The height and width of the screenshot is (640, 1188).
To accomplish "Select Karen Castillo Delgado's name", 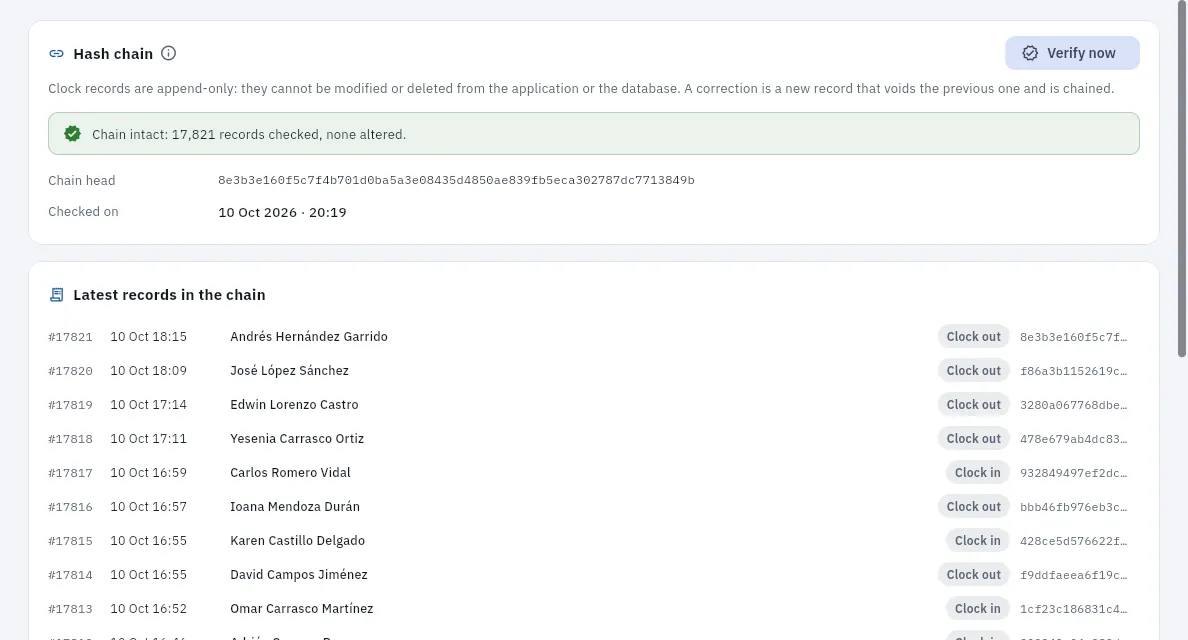I will click(298, 541).
